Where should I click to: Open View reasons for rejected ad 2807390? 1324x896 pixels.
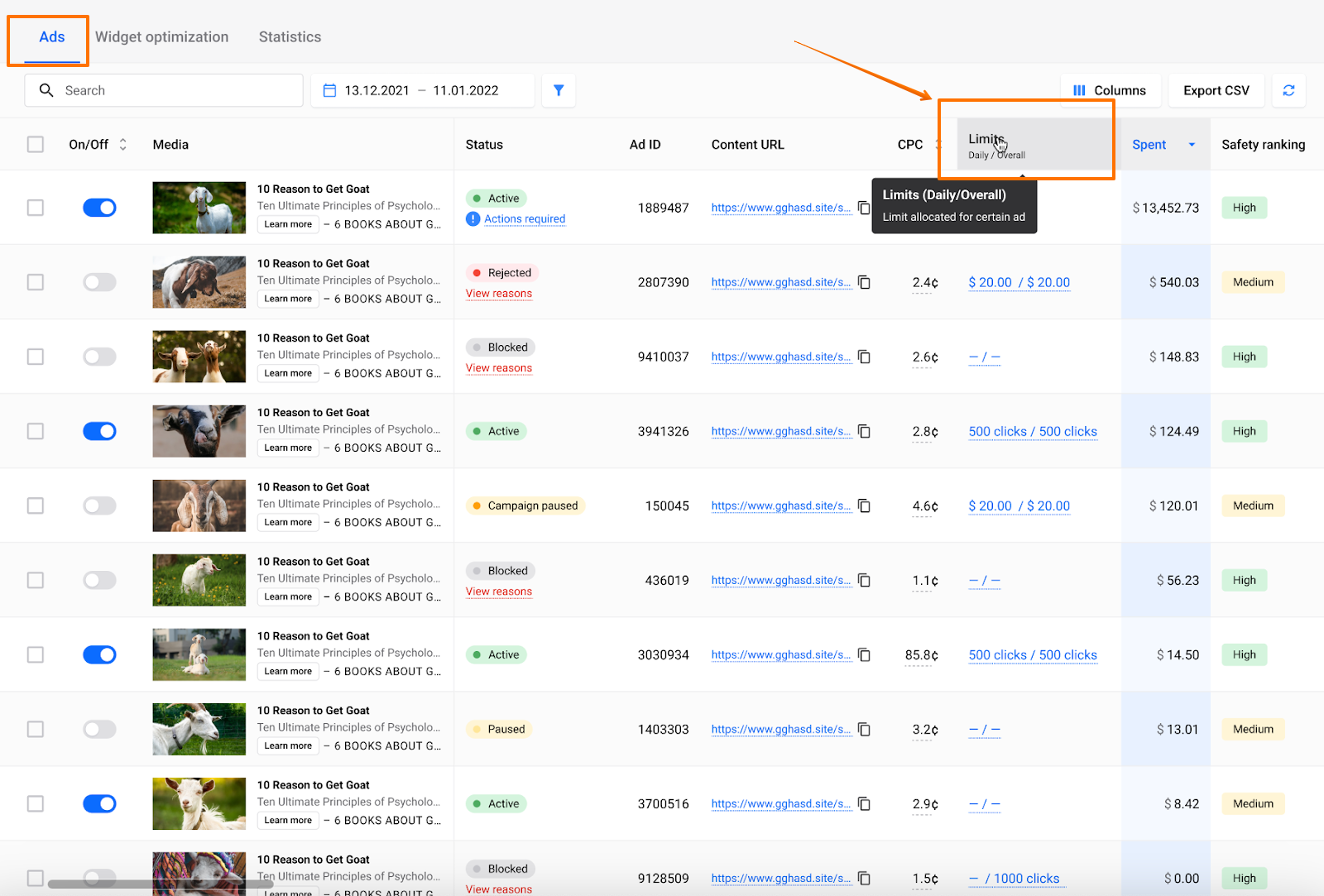tap(499, 294)
